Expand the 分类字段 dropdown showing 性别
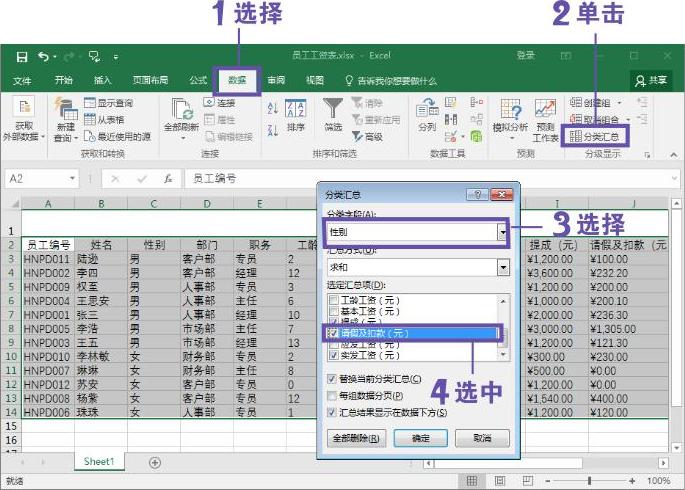685x490 pixels. (x=502, y=232)
